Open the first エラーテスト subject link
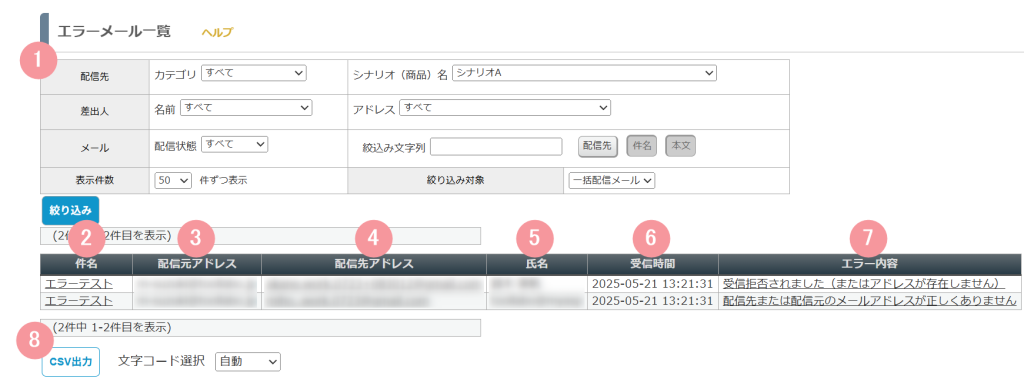Viewport: 1024px width, 386px height. pos(78,284)
